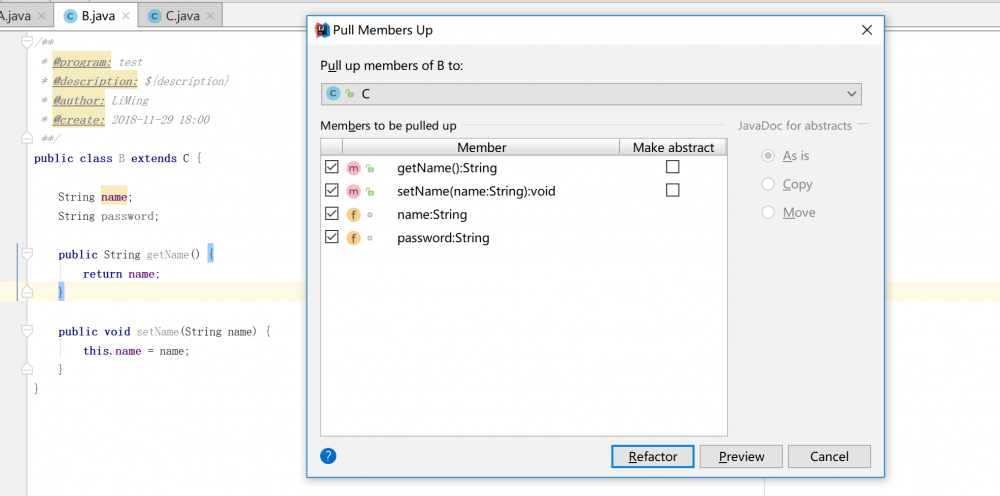This screenshot has width=1000, height=496.
Task: Click the help question mark icon
Action: coord(328,456)
